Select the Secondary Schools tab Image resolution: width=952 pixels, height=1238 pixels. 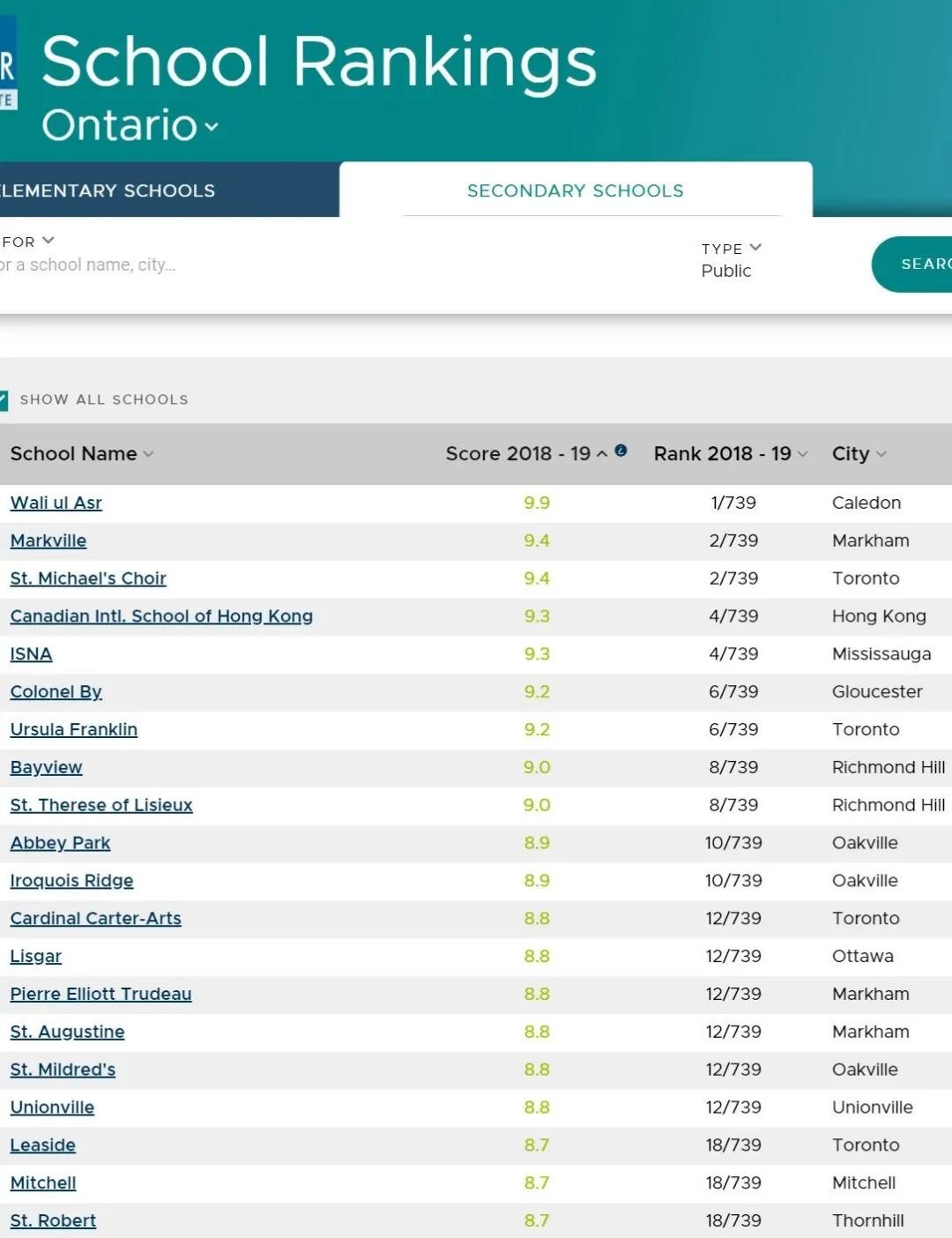[576, 190]
